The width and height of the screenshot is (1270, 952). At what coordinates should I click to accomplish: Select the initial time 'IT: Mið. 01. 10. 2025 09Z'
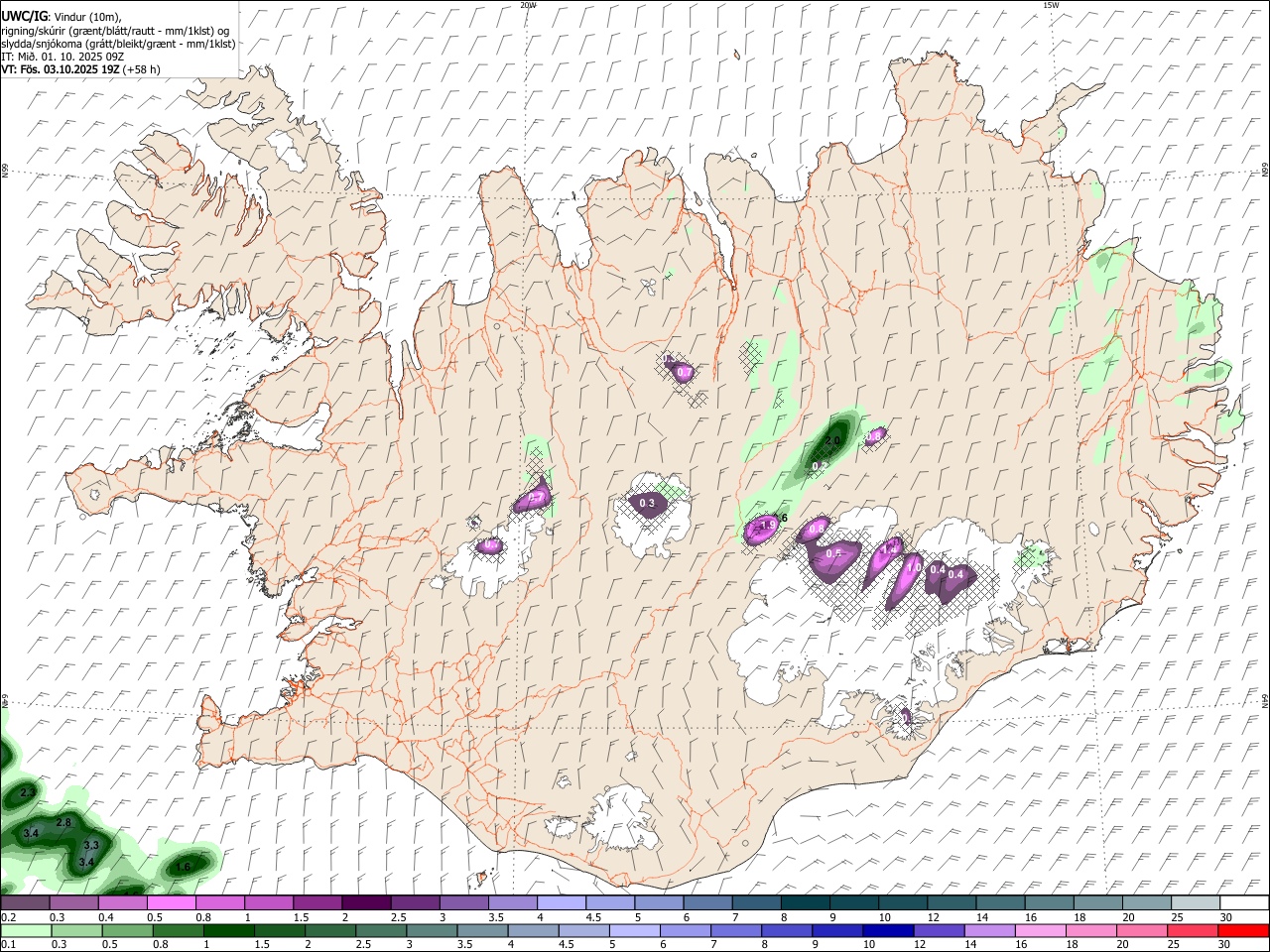63,57
